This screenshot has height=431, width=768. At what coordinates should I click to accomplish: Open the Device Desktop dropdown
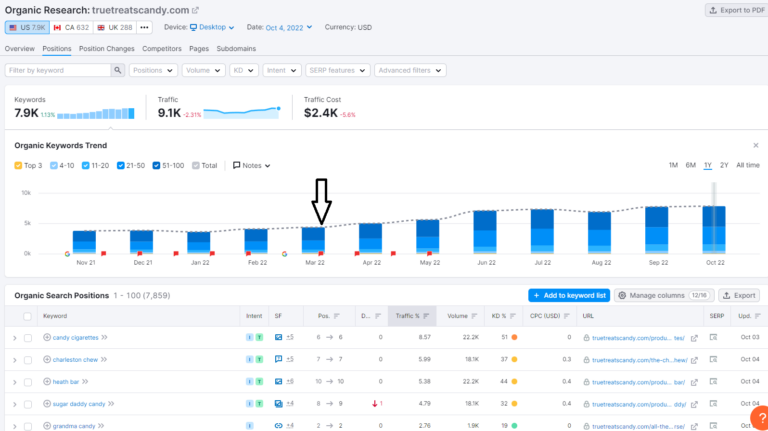point(212,27)
